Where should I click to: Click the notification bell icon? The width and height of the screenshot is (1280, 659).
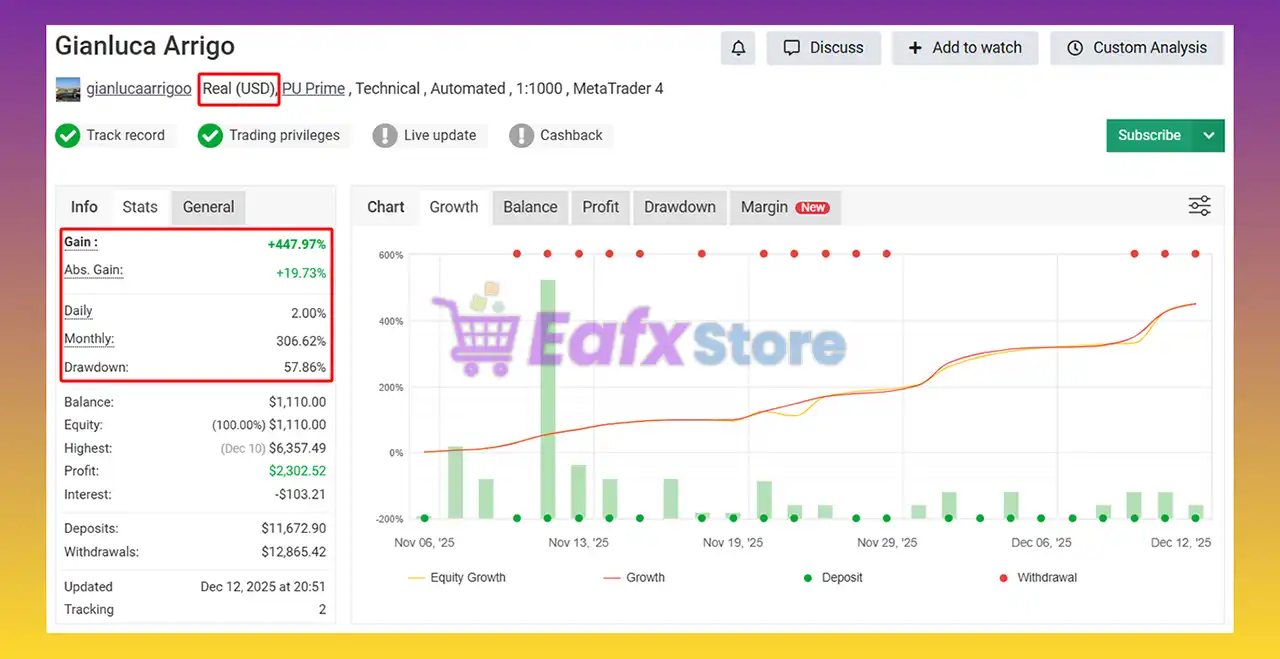(x=738, y=48)
